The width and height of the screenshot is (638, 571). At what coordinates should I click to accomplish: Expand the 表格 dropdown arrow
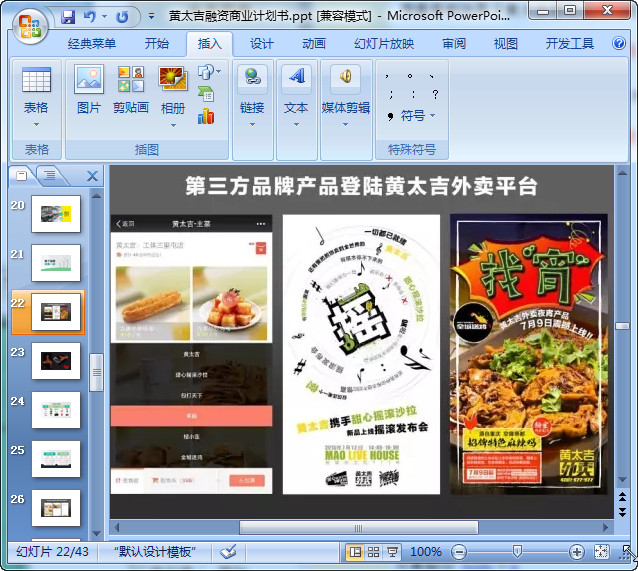pyautogui.click(x=36, y=125)
